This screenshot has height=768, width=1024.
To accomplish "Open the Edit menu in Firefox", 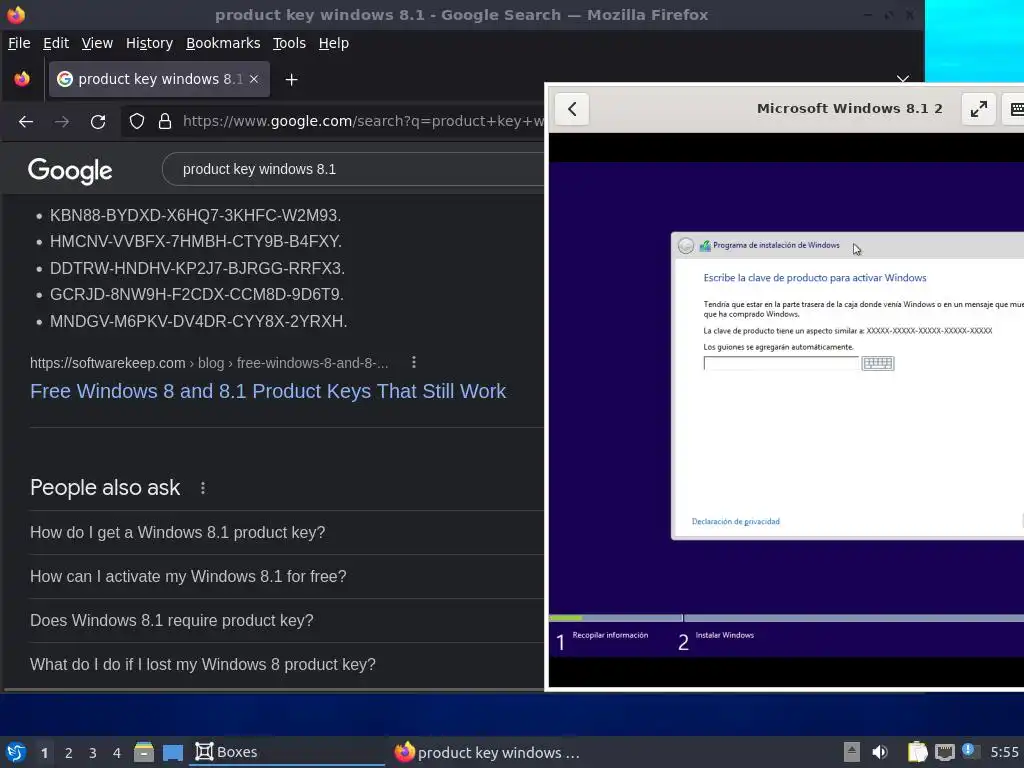I will point(56,43).
